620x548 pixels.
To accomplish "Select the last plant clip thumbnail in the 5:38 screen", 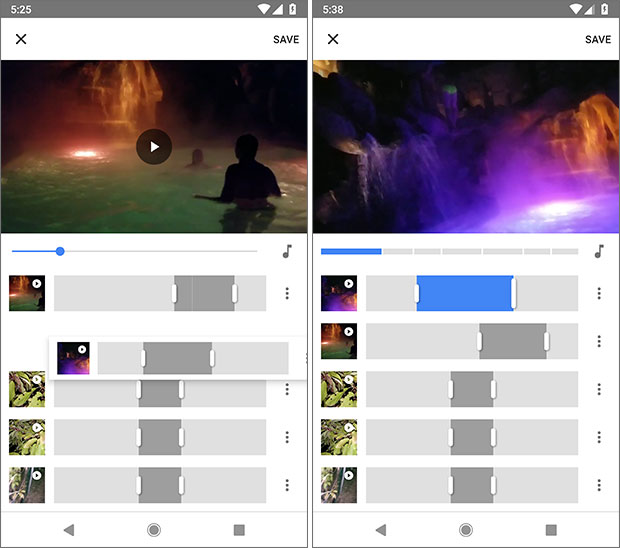I will [339, 485].
